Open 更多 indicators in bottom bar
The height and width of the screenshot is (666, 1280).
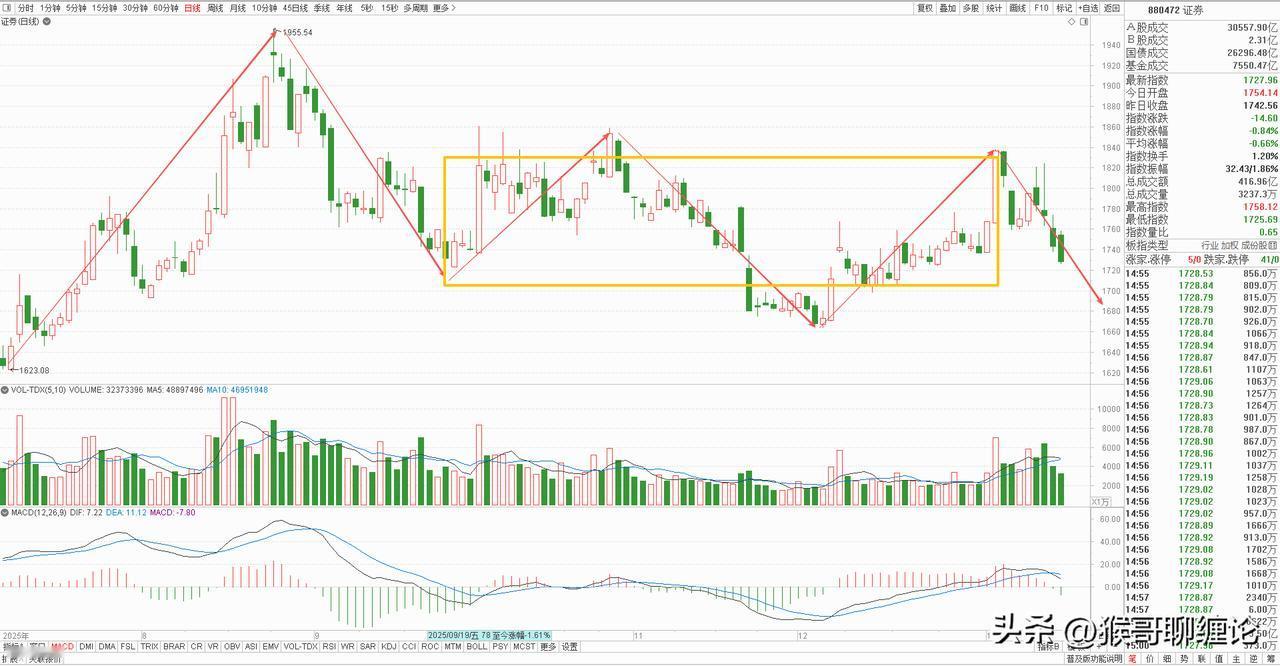[x=548, y=646]
